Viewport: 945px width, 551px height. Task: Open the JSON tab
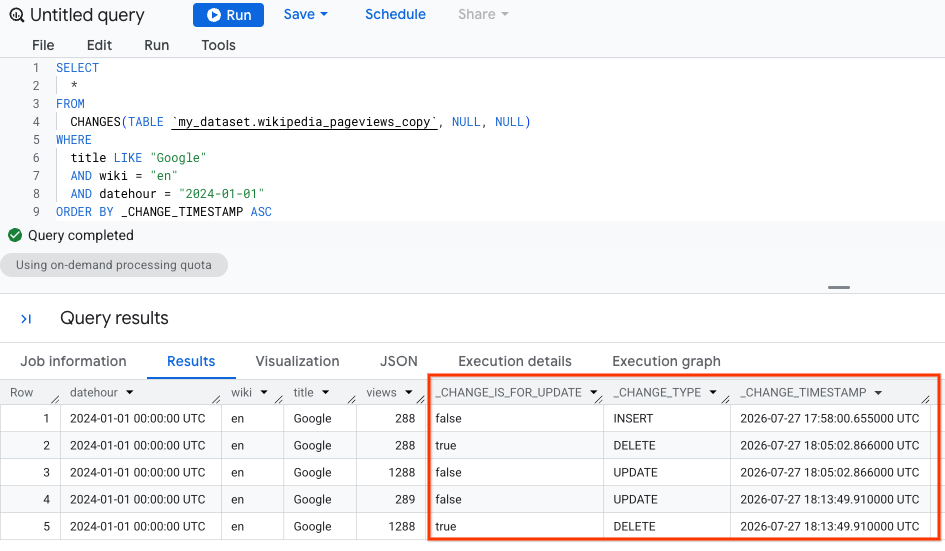(x=398, y=361)
